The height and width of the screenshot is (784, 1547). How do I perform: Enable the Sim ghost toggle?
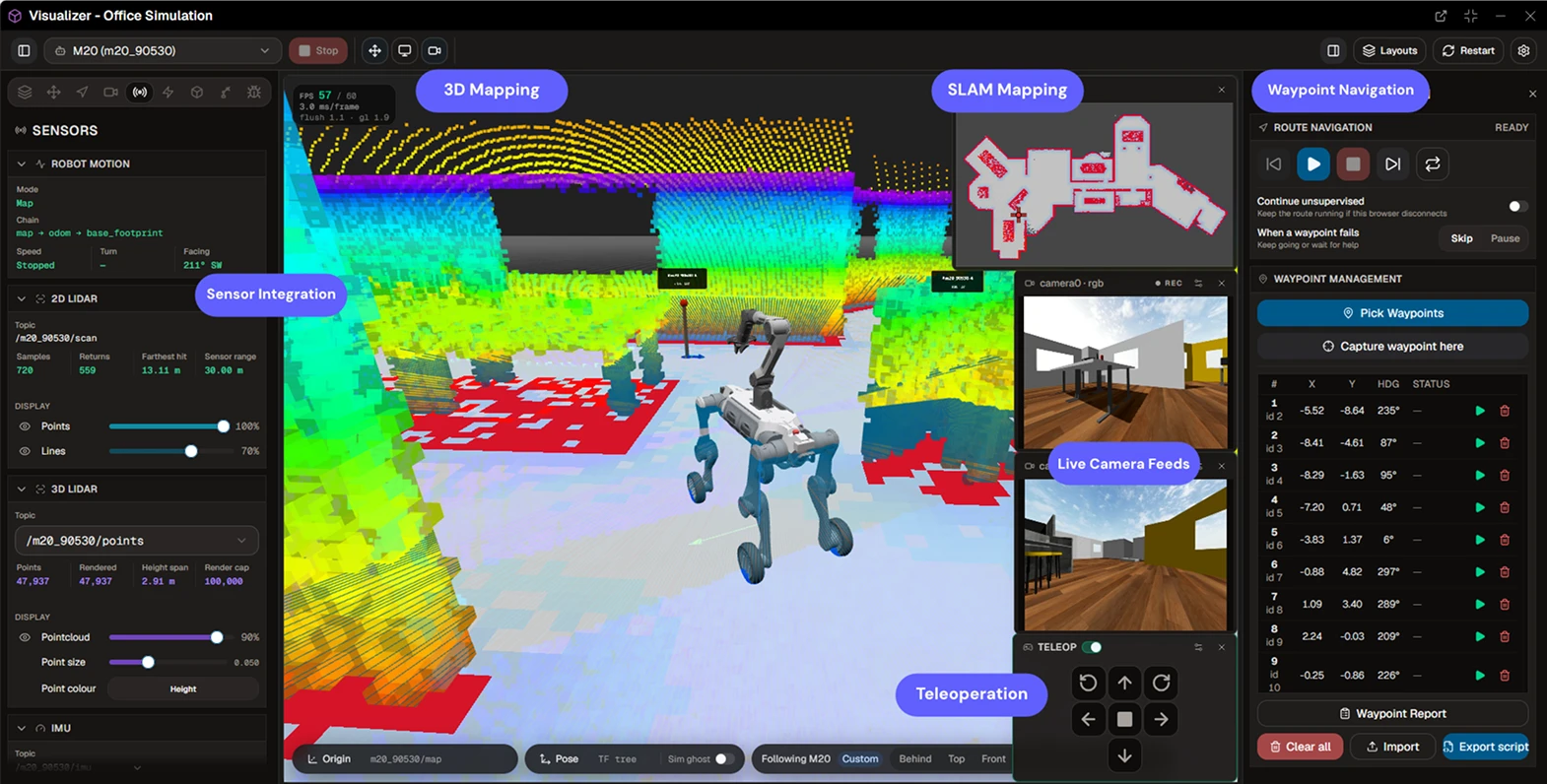pos(723,759)
